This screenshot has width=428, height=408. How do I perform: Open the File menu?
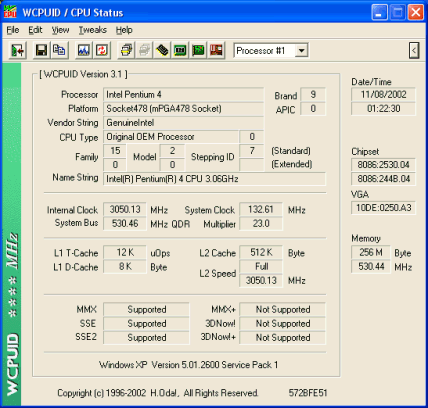click(13, 30)
